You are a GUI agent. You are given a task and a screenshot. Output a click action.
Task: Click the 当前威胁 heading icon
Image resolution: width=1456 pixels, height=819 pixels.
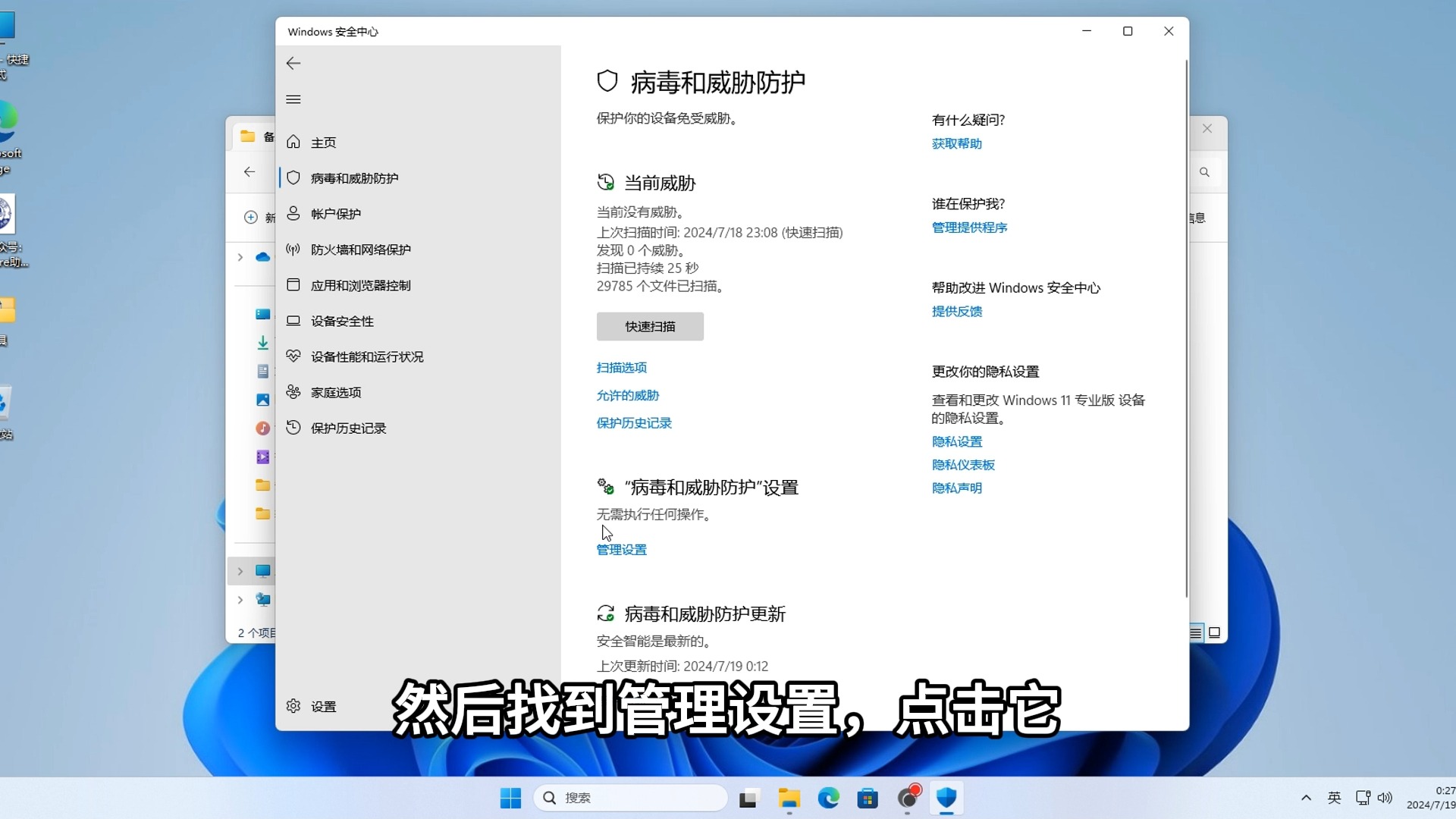pos(605,182)
